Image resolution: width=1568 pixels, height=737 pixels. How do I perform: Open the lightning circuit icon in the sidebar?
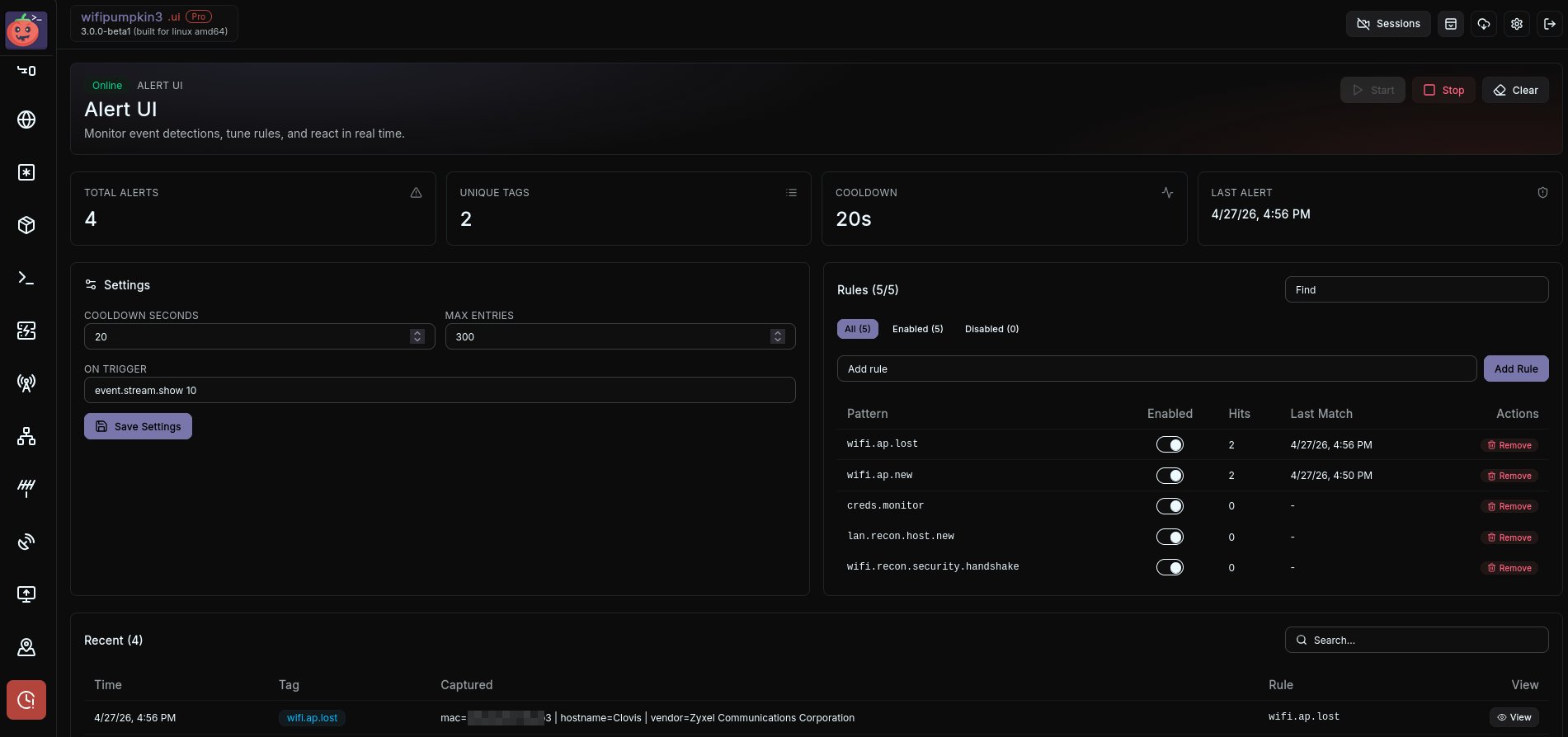click(x=26, y=331)
